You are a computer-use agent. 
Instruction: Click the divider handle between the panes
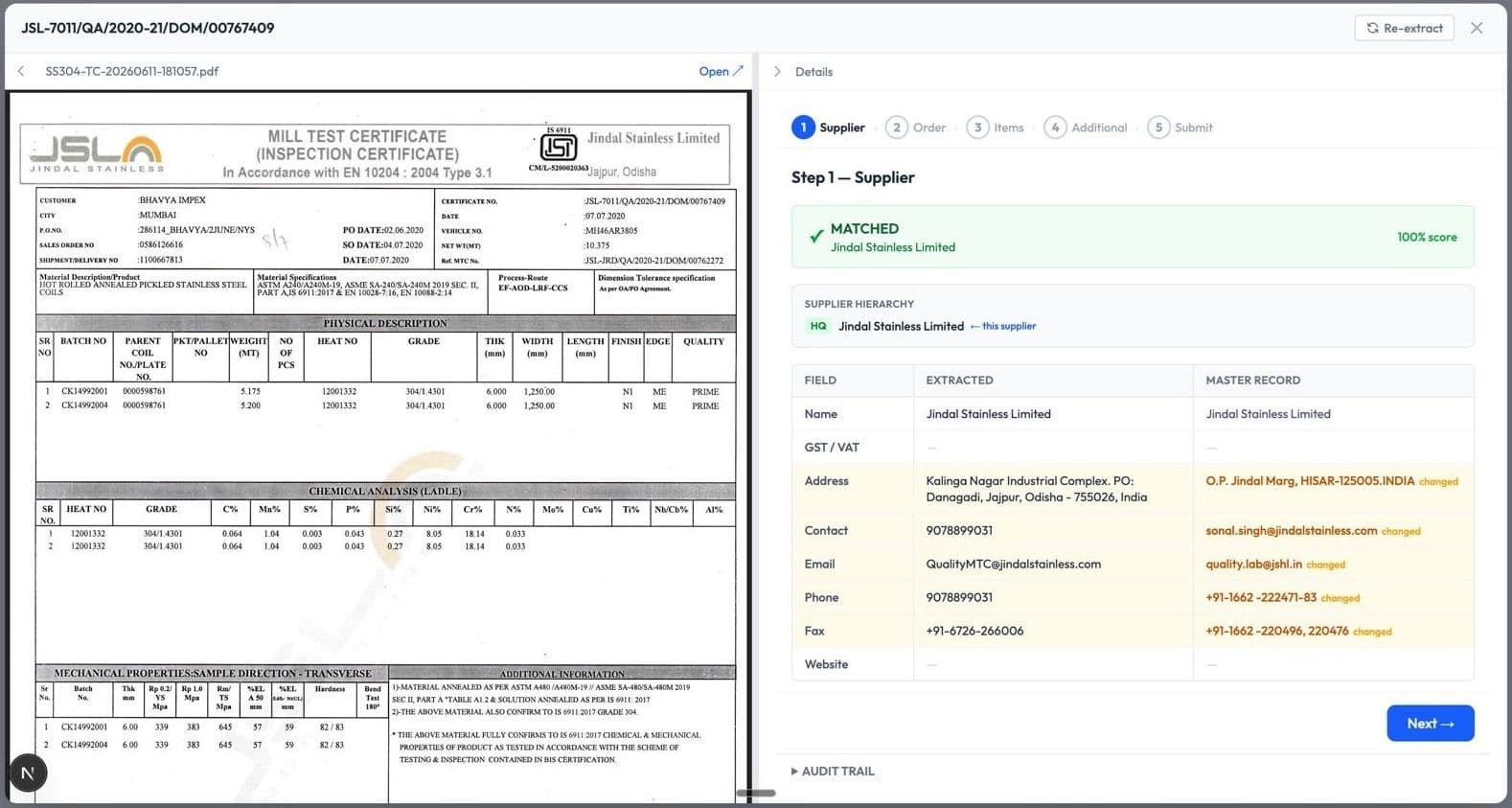(x=756, y=793)
